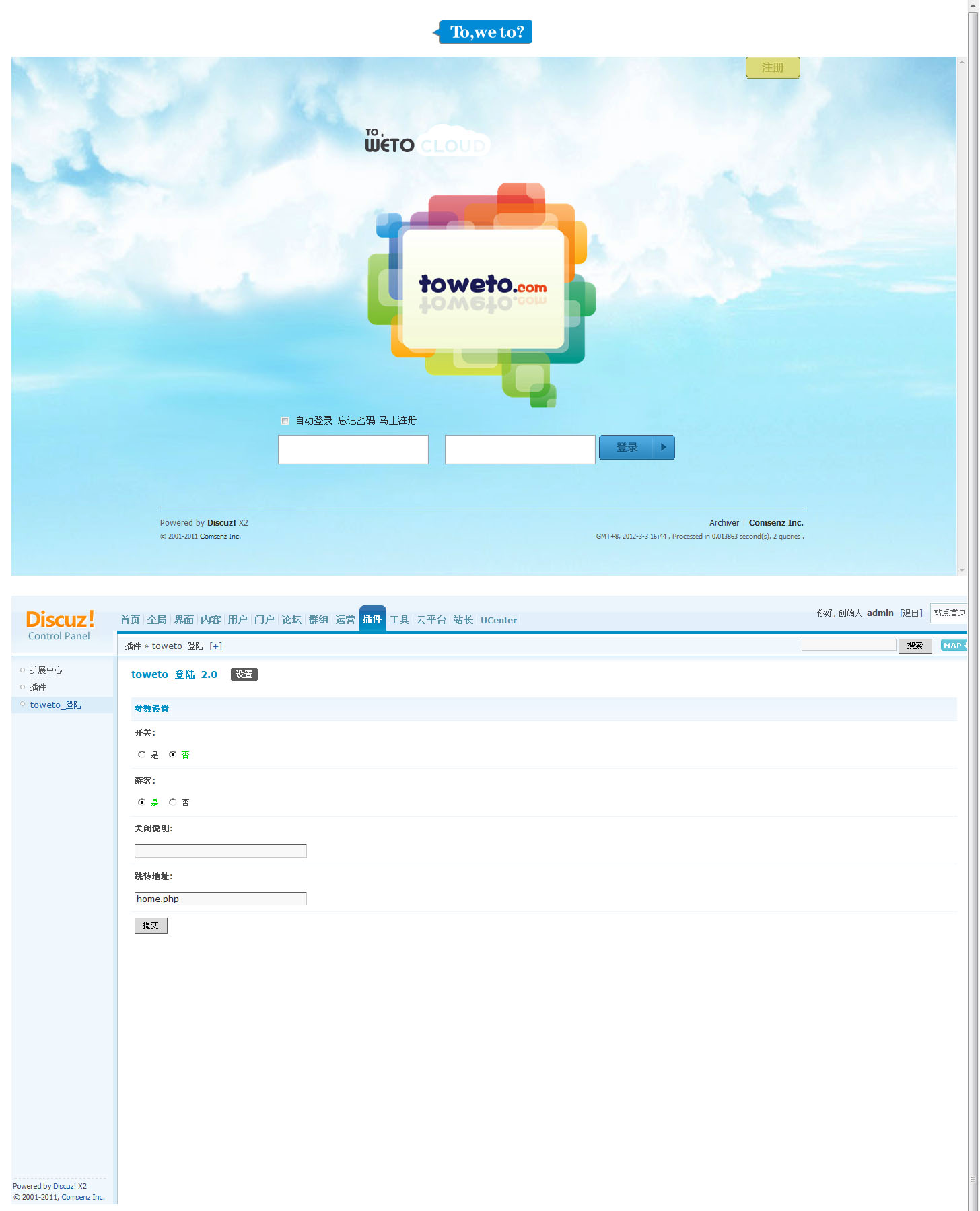Open the 站长 menu
The height and width of the screenshot is (1211, 980).
(463, 620)
